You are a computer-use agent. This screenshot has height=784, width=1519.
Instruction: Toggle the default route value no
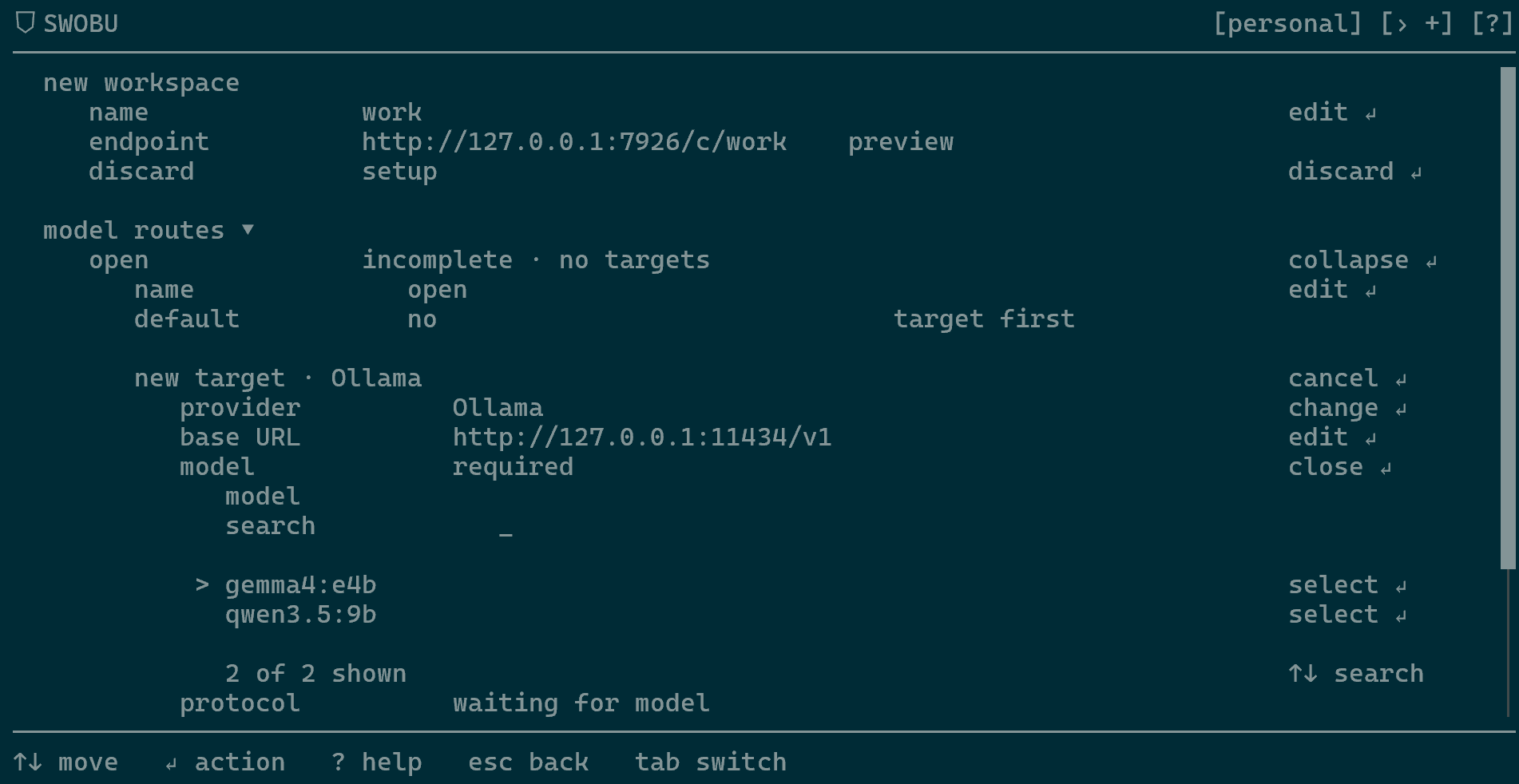(422, 319)
